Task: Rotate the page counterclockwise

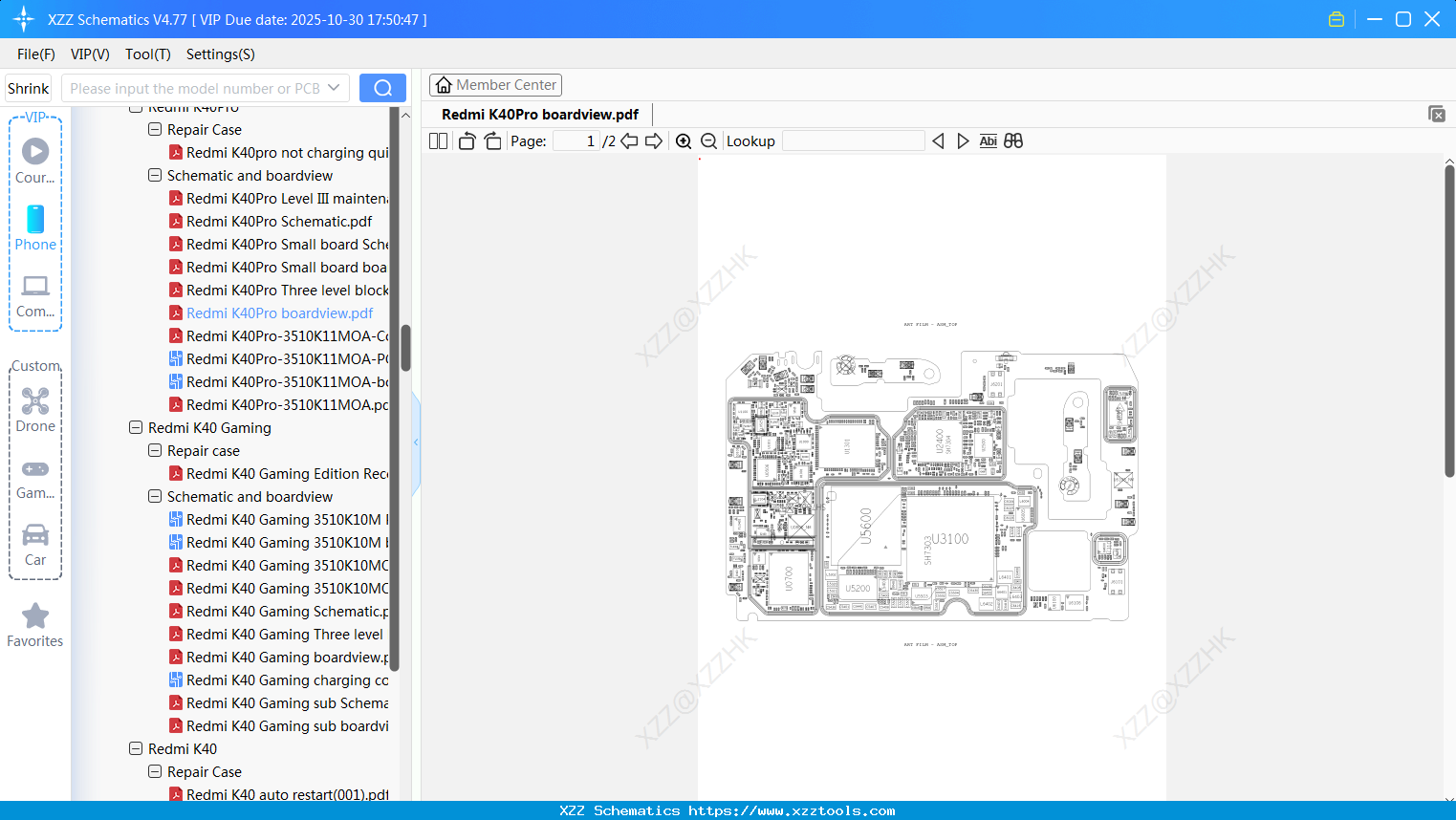Action: tap(467, 141)
